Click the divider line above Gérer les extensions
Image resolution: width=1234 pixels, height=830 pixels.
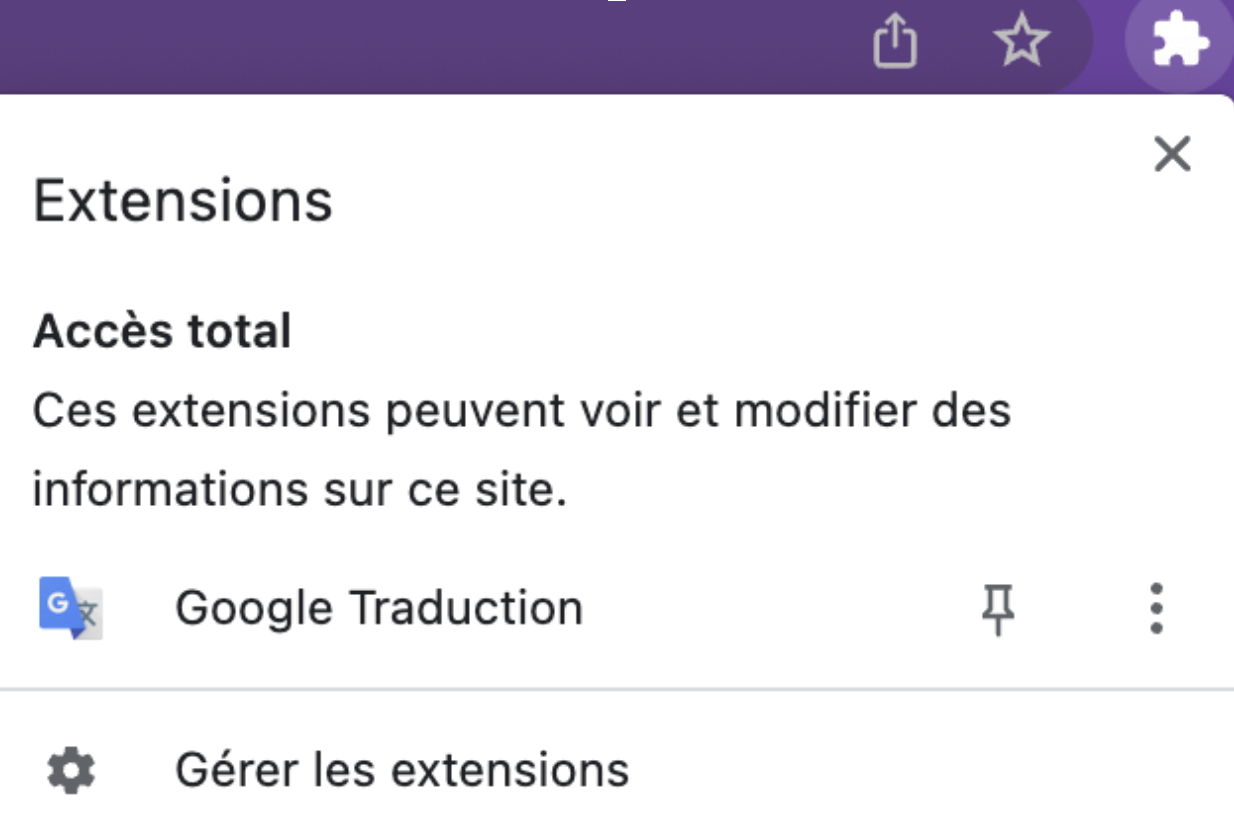[x=616, y=690]
